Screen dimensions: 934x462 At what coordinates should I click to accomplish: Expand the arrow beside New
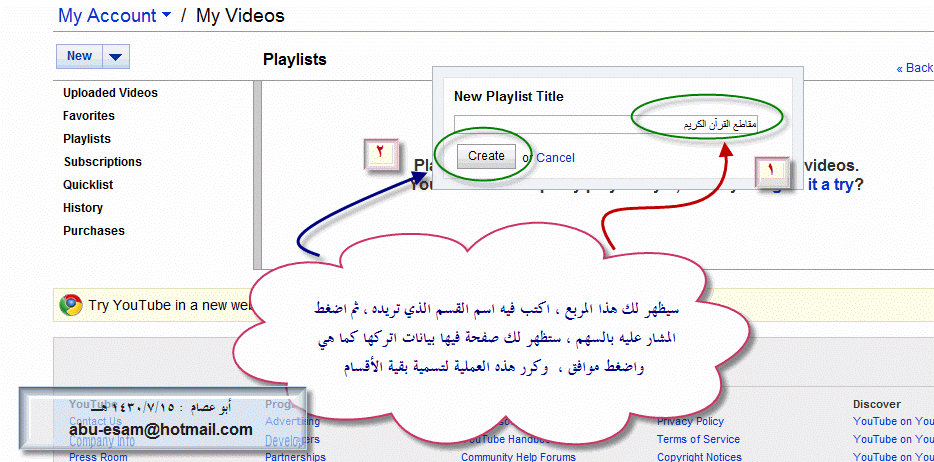click(116, 57)
